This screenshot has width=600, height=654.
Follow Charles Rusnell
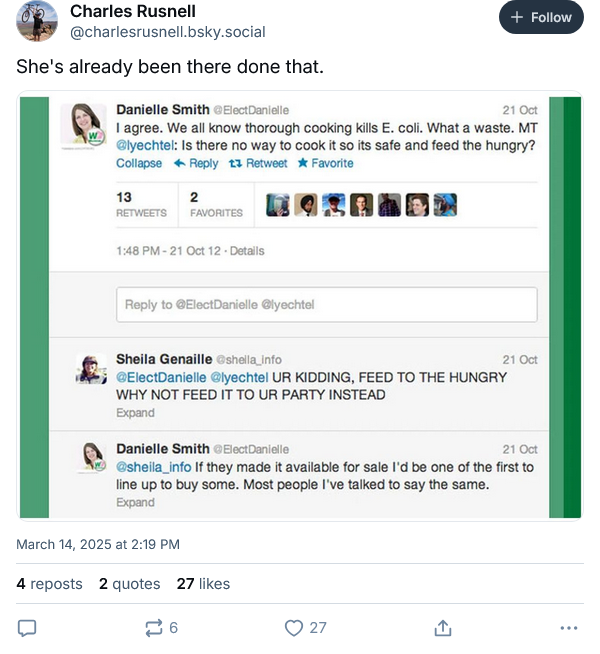coord(541,18)
